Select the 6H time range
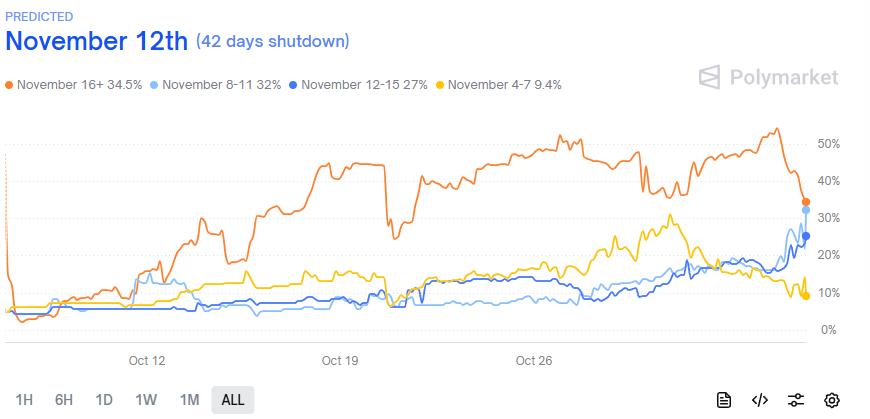 (x=64, y=400)
